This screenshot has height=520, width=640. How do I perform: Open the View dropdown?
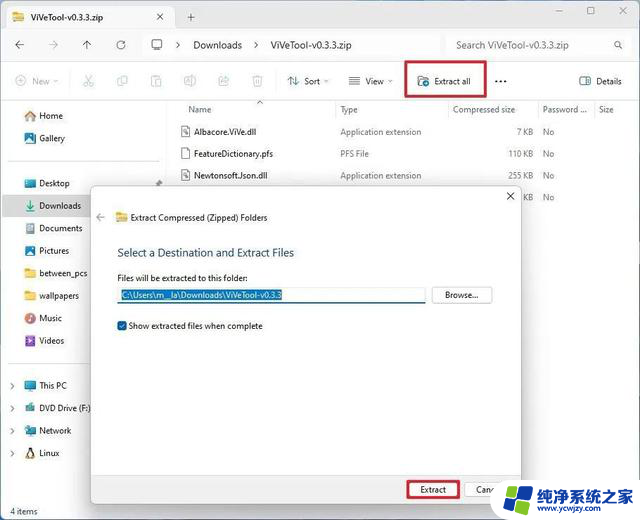(x=370, y=81)
